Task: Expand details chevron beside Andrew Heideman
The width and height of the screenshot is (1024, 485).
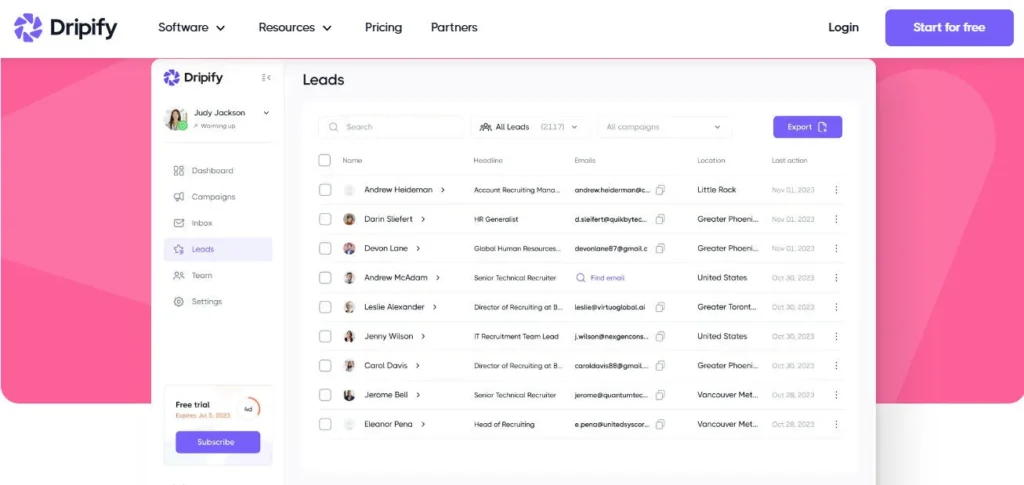Action: (x=443, y=190)
